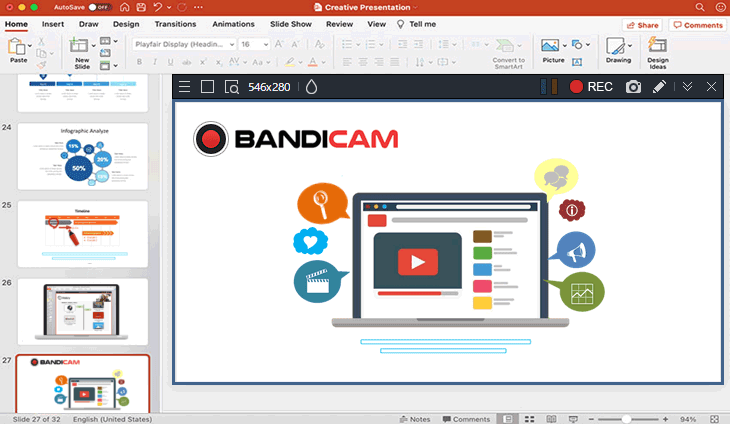730x424 pixels.
Task: Paste from clipboard
Action: (18, 50)
